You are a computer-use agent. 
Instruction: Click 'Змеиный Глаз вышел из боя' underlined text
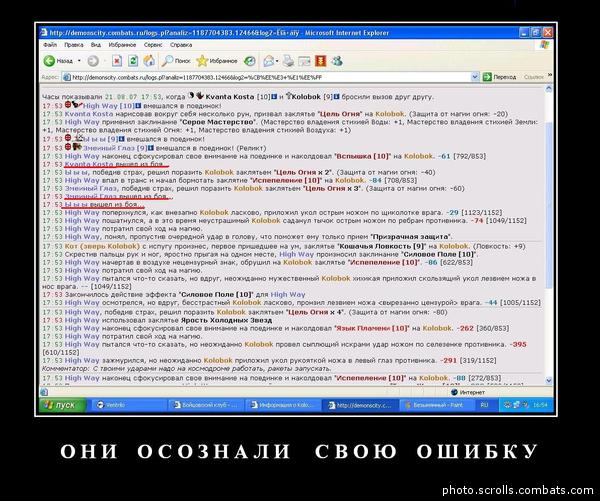click(x=118, y=196)
